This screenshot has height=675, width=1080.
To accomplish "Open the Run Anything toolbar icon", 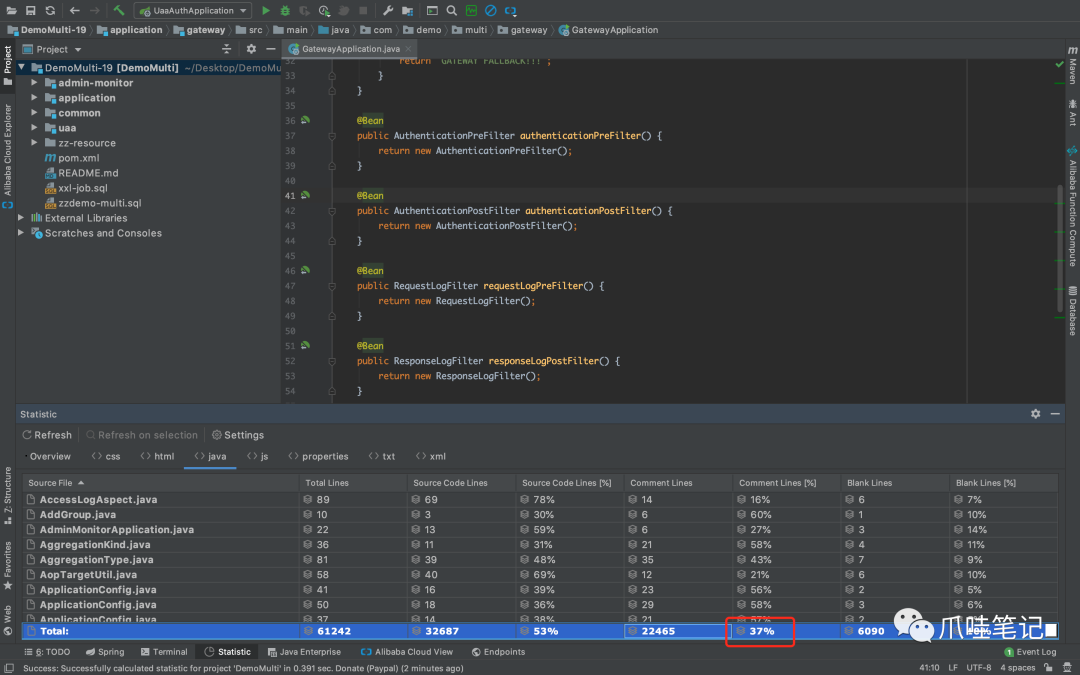I will [432, 10].
